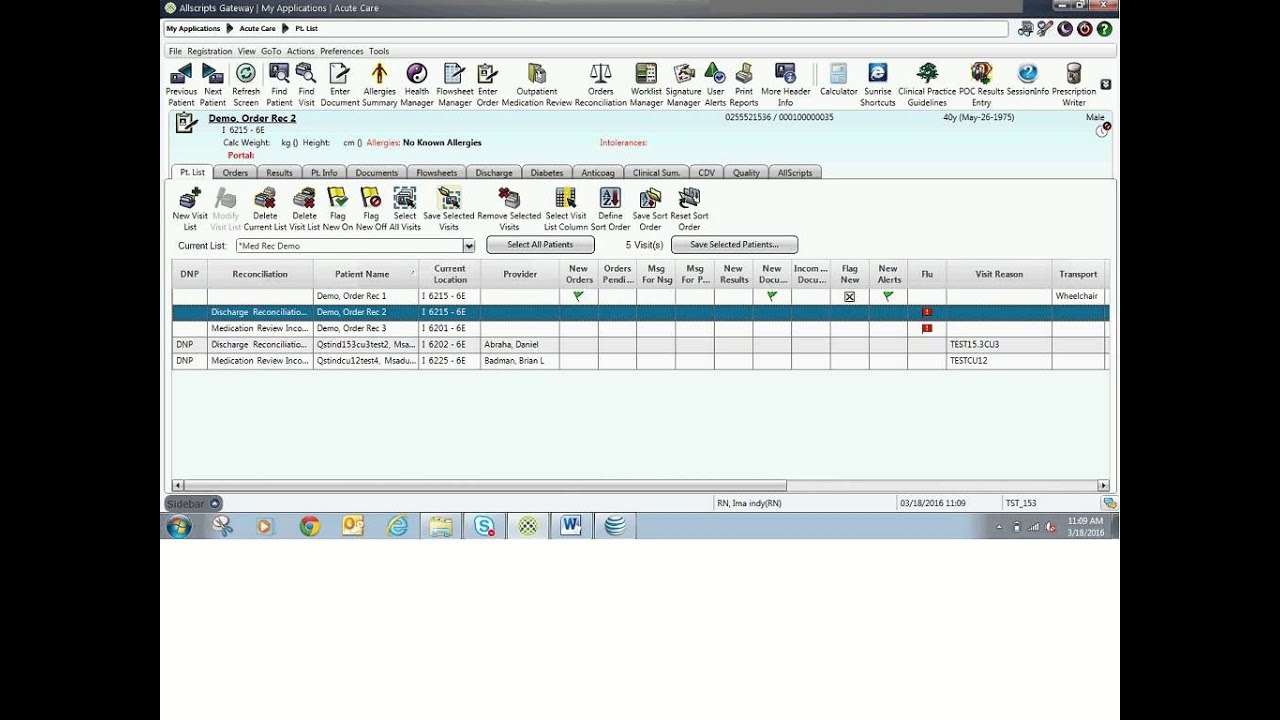Open Select Visit List Column
The image size is (1280, 720).
click(x=566, y=209)
